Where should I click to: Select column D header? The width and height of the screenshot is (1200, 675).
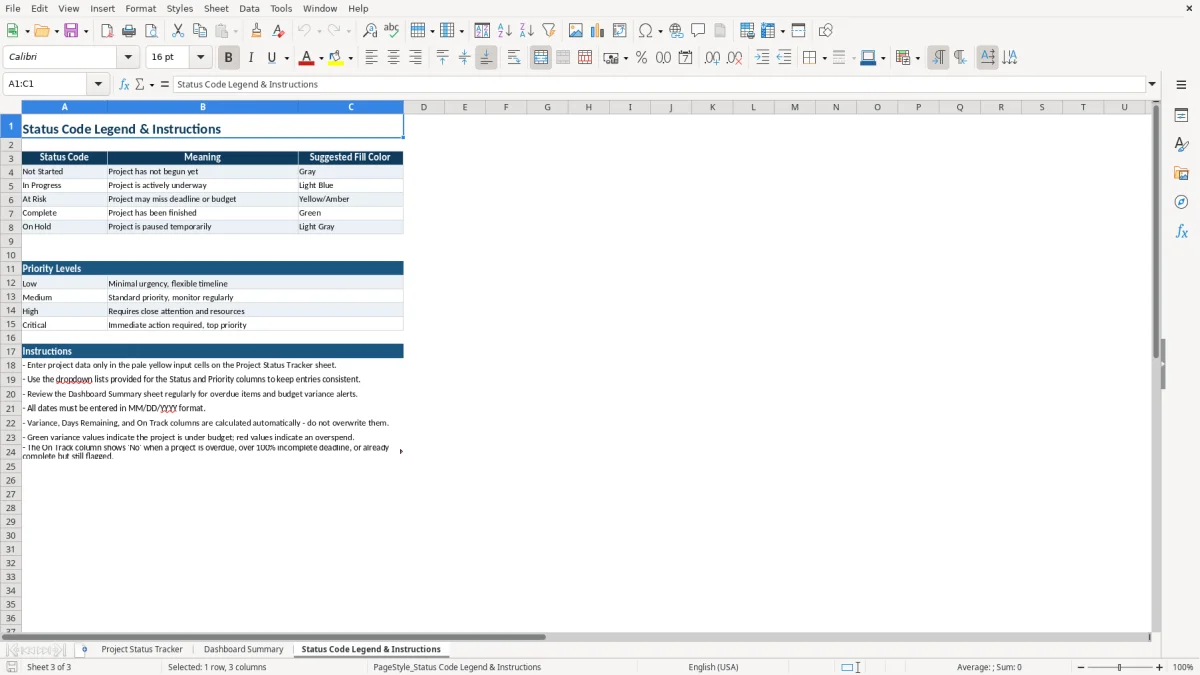pos(424,107)
